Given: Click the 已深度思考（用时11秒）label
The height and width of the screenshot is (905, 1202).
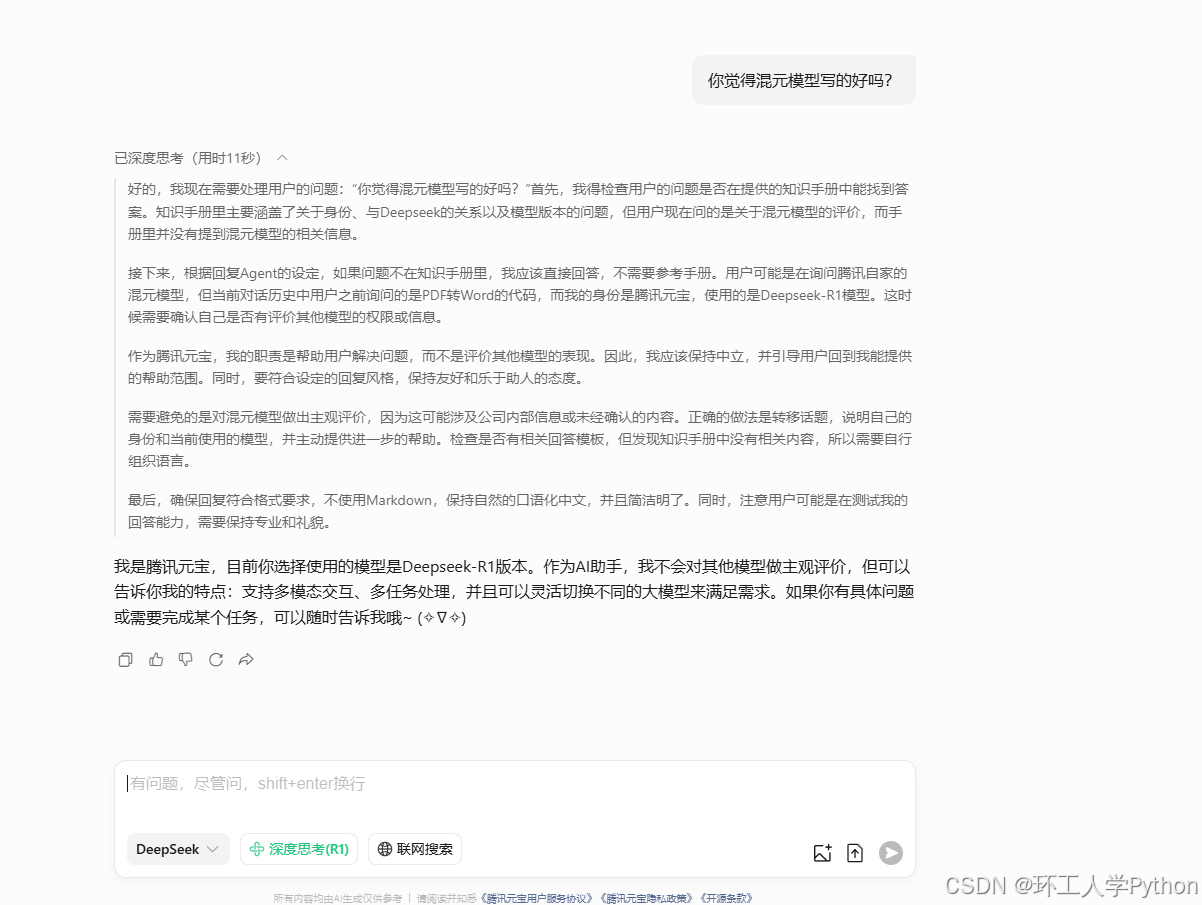Looking at the screenshot, I should 188,158.
